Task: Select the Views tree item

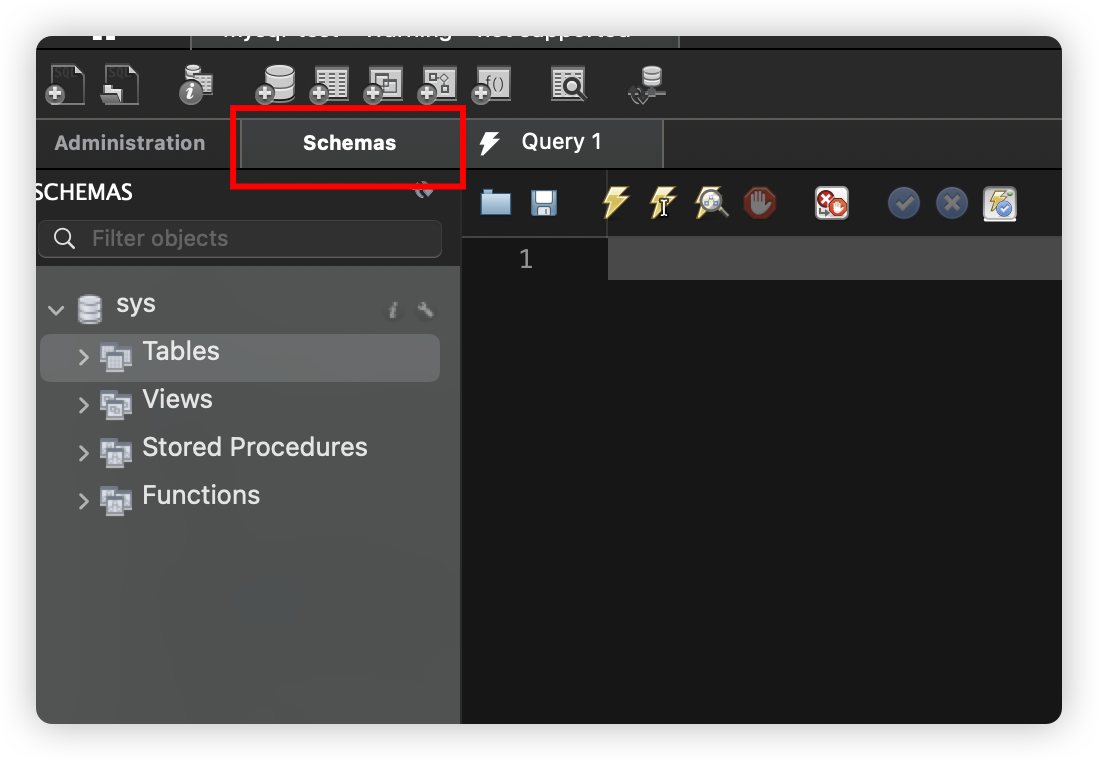Action: [x=177, y=399]
